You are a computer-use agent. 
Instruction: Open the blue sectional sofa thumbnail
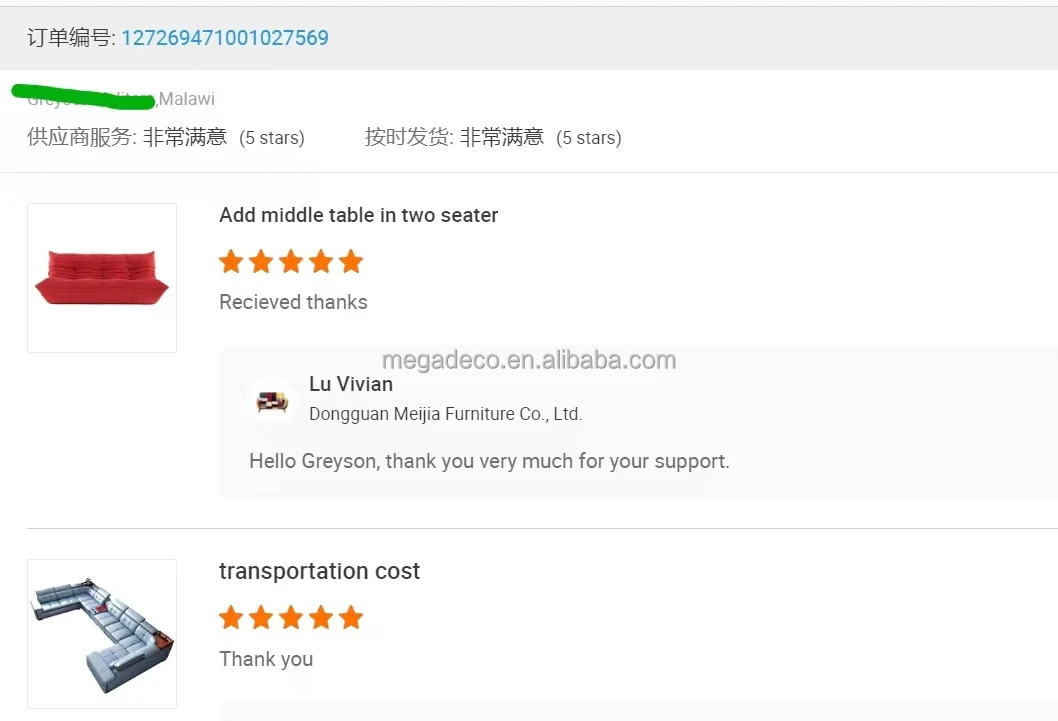(x=102, y=634)
